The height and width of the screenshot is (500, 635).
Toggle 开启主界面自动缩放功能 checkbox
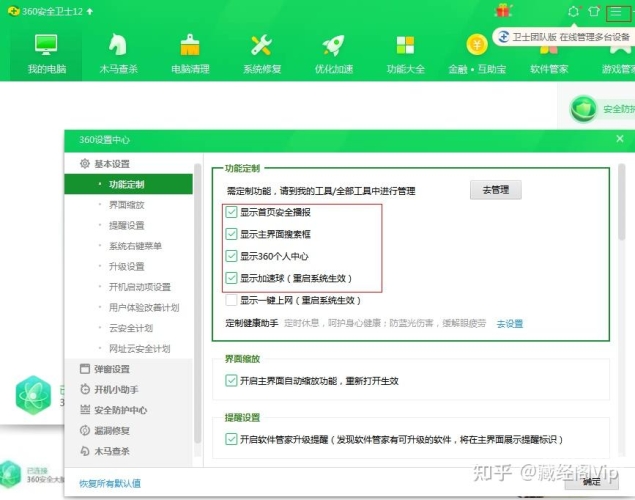coord(231,381)
